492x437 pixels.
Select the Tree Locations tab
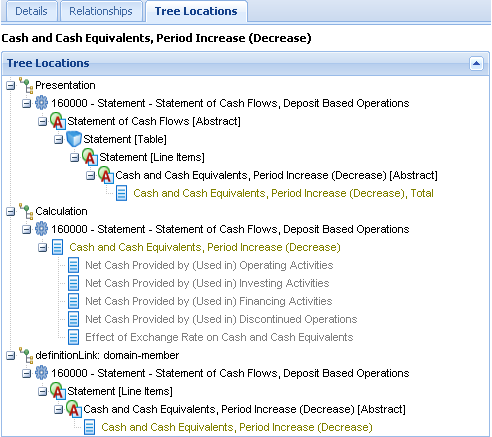(196, 11)
